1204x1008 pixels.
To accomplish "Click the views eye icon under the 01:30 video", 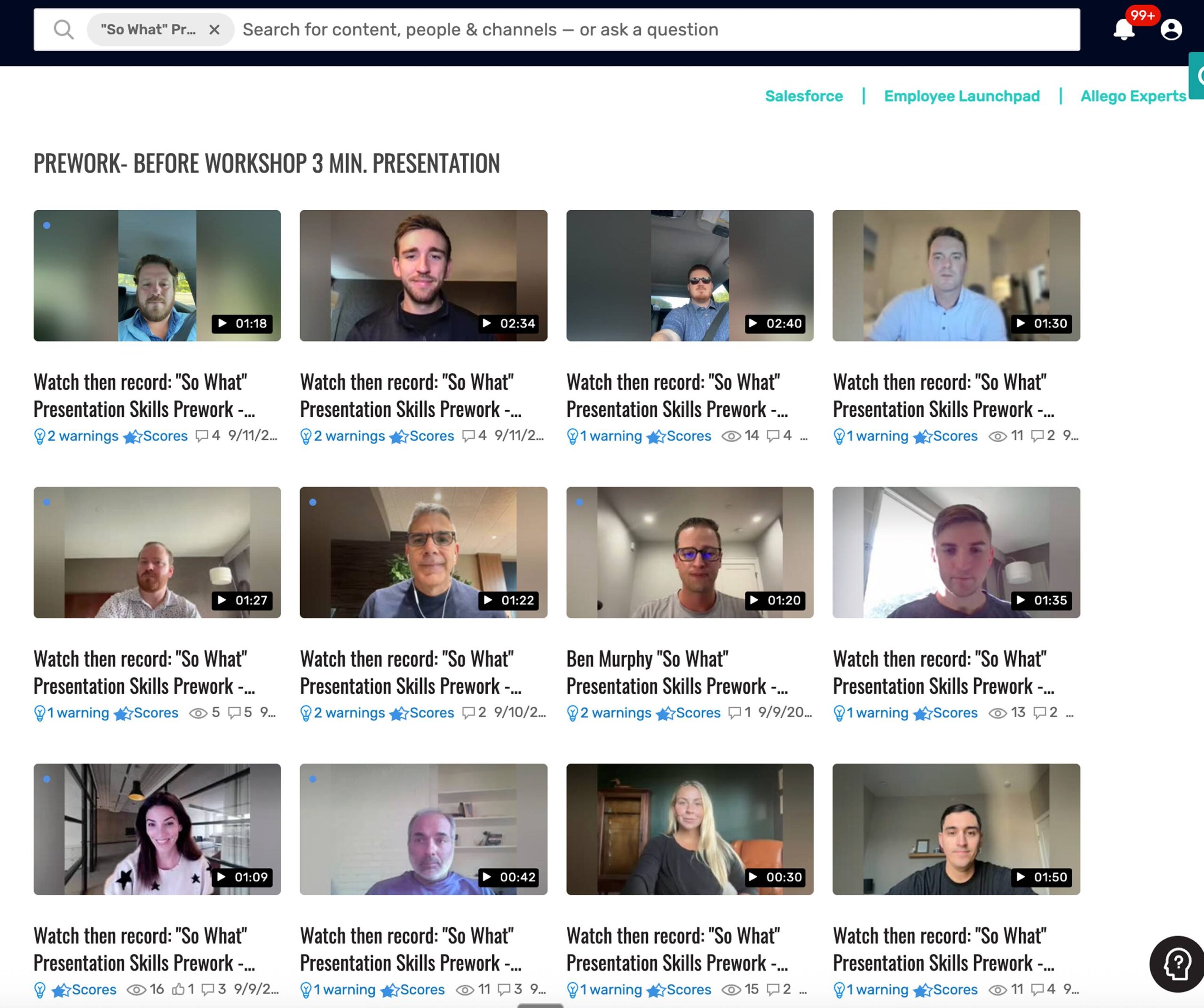I will (x=998, y=437).
